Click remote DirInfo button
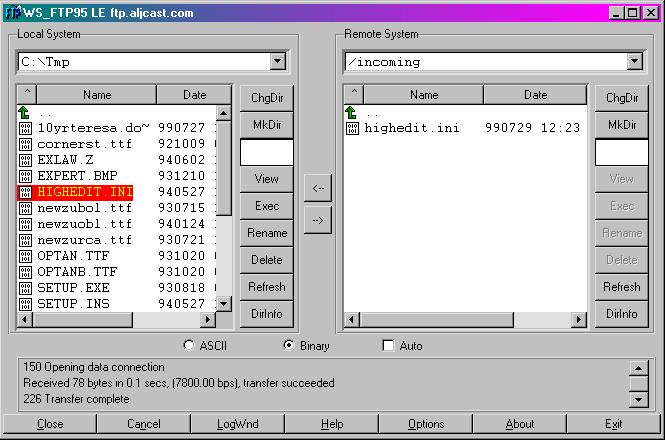This screenshot has height=440, width=665. click(x=622, y=314)
